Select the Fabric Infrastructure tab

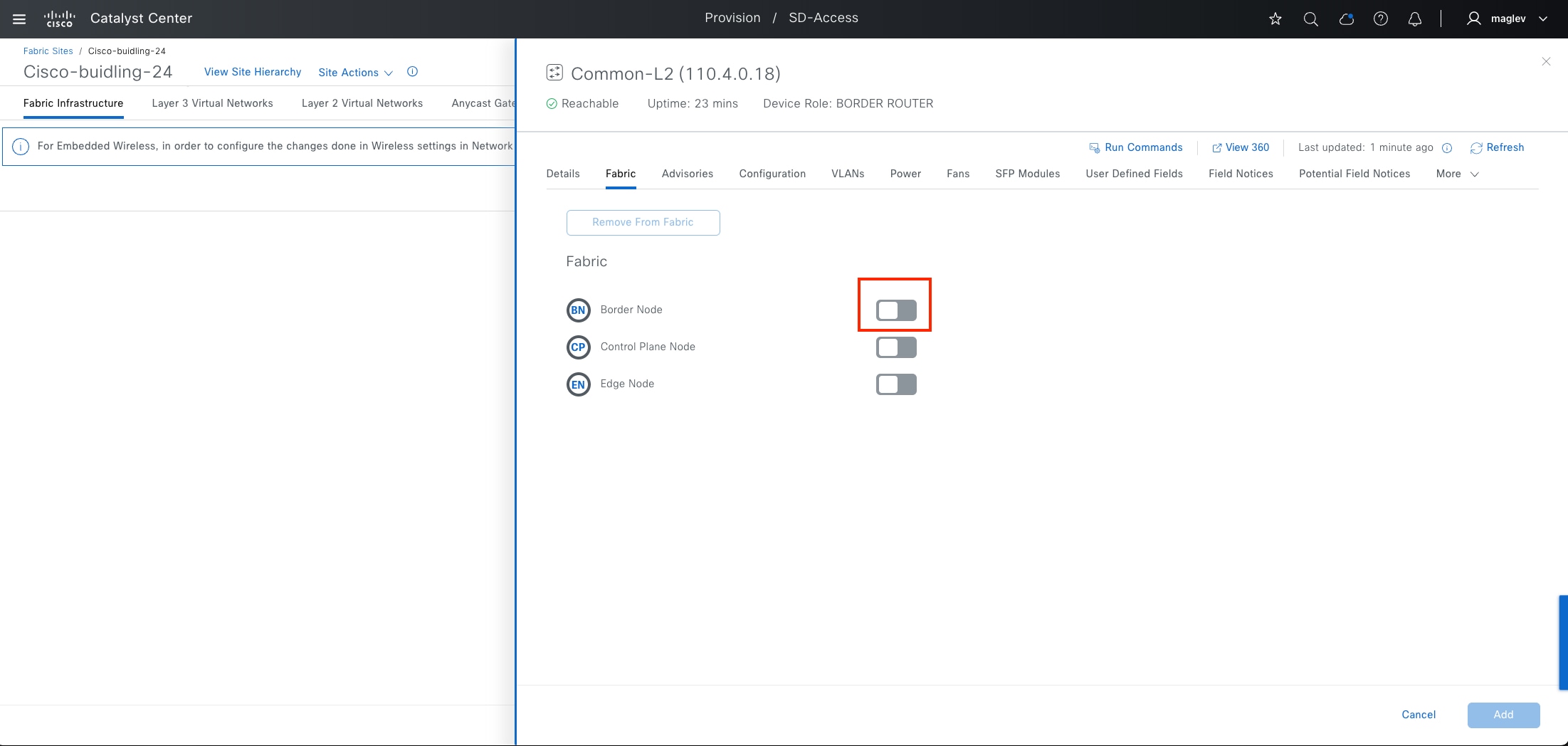pyautogui.click(x=73, y=103)
